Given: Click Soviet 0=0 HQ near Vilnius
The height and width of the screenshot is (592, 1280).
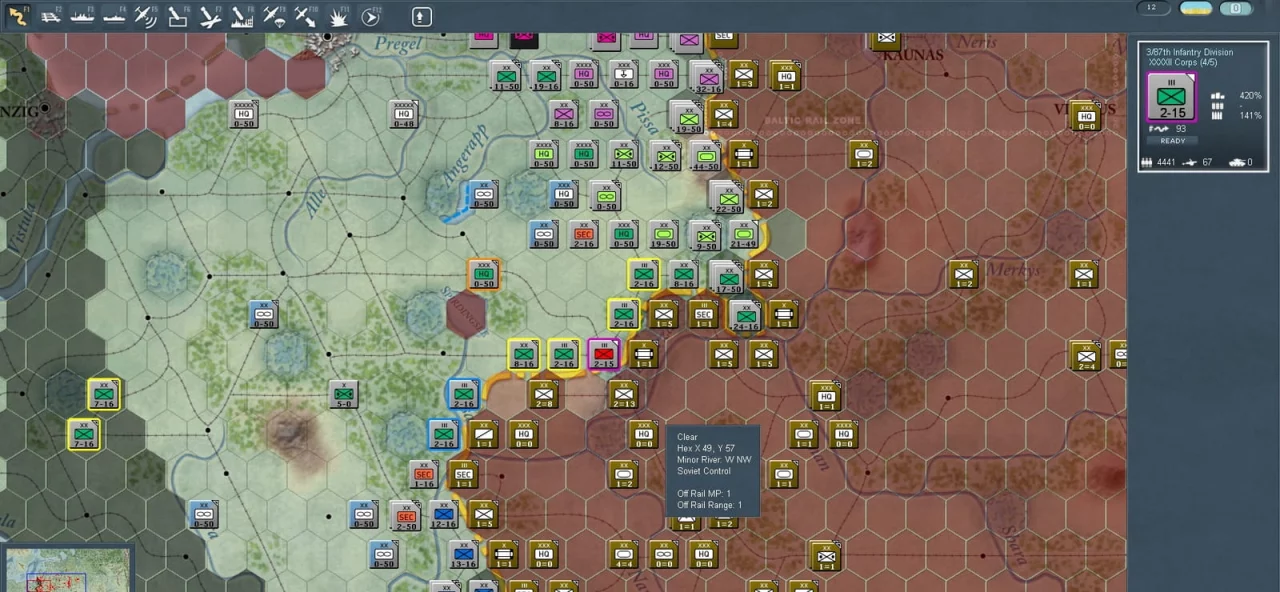Looking at the screenshot, I should [1085, 115].
